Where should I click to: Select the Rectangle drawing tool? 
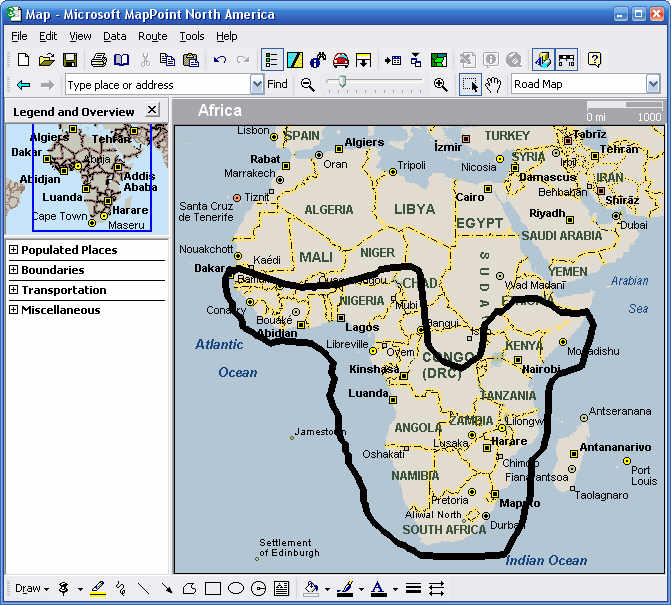(213, 588)
